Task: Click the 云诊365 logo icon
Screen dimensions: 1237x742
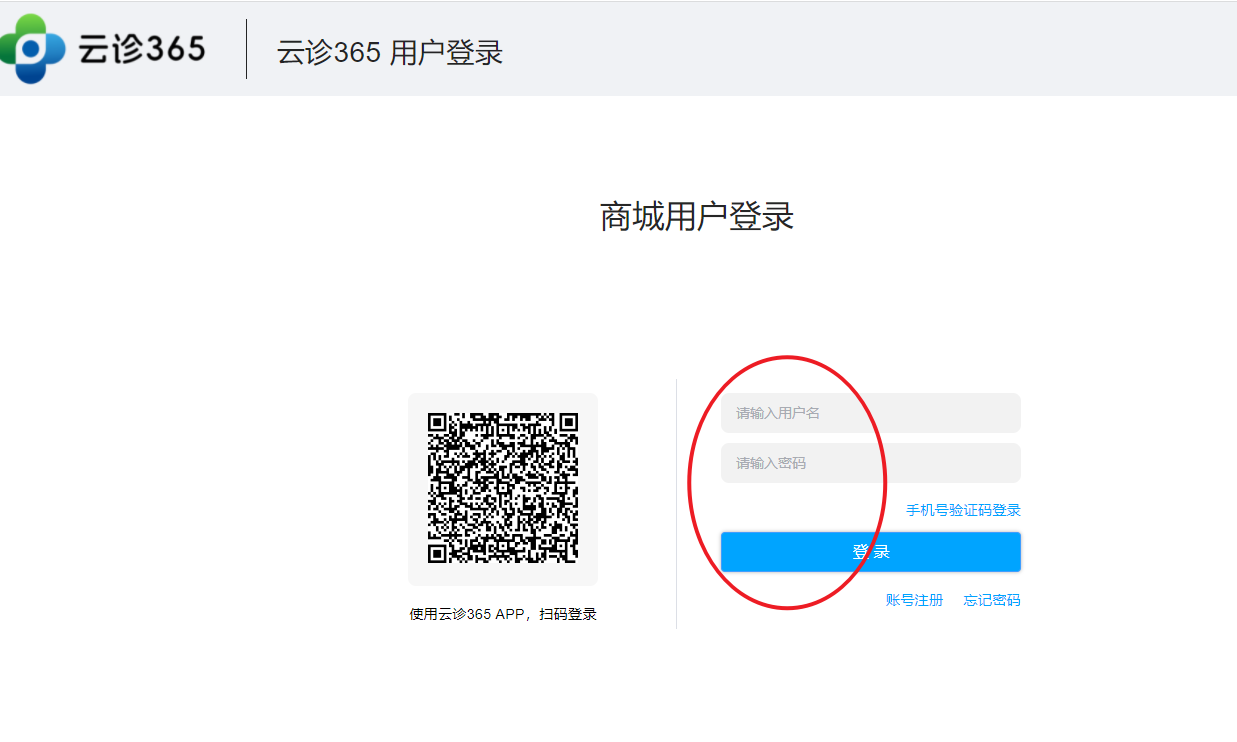Action: click(30, 48)
